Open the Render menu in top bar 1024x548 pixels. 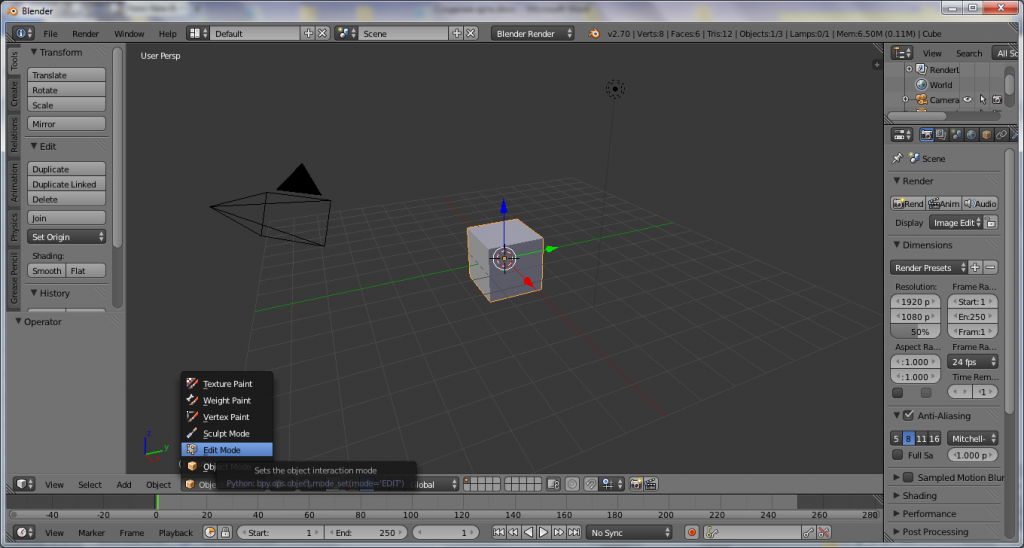[86, 34]
